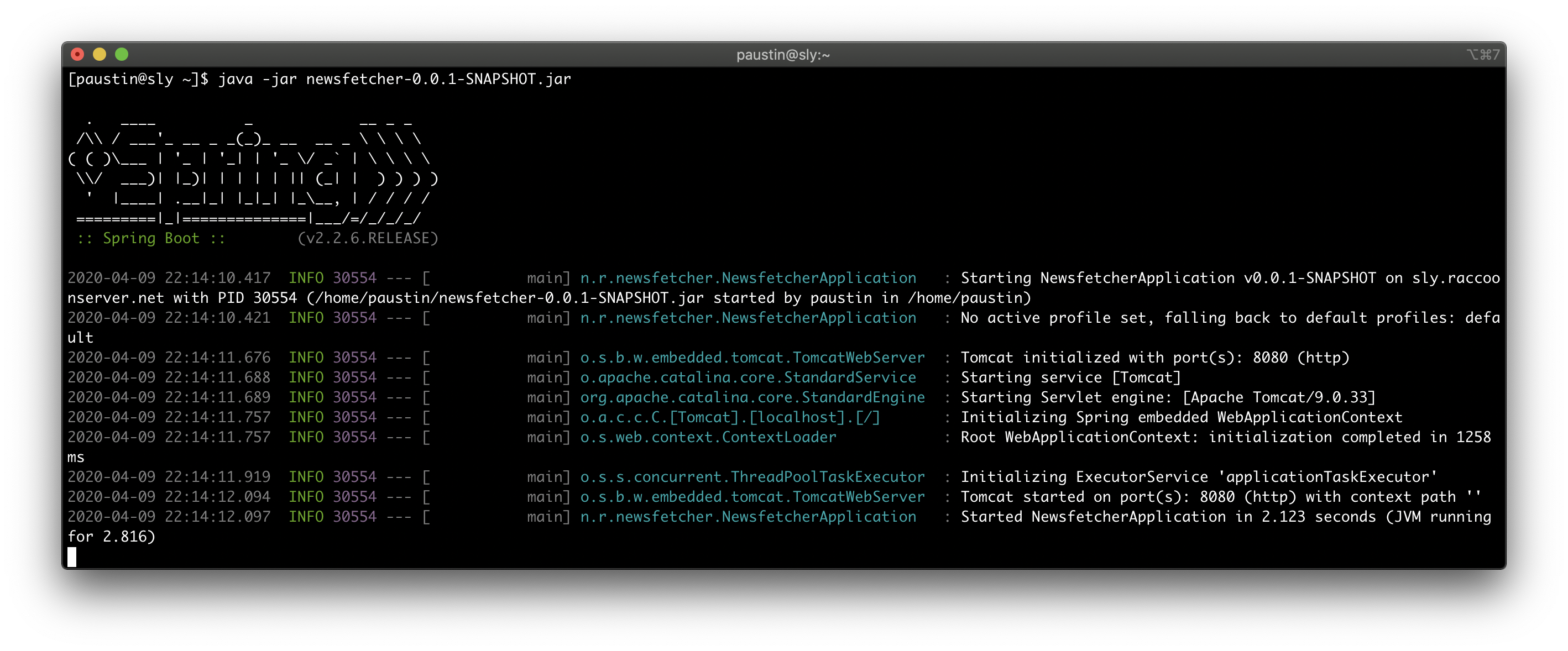
Task: Click the red close window button
Action: 77,55
